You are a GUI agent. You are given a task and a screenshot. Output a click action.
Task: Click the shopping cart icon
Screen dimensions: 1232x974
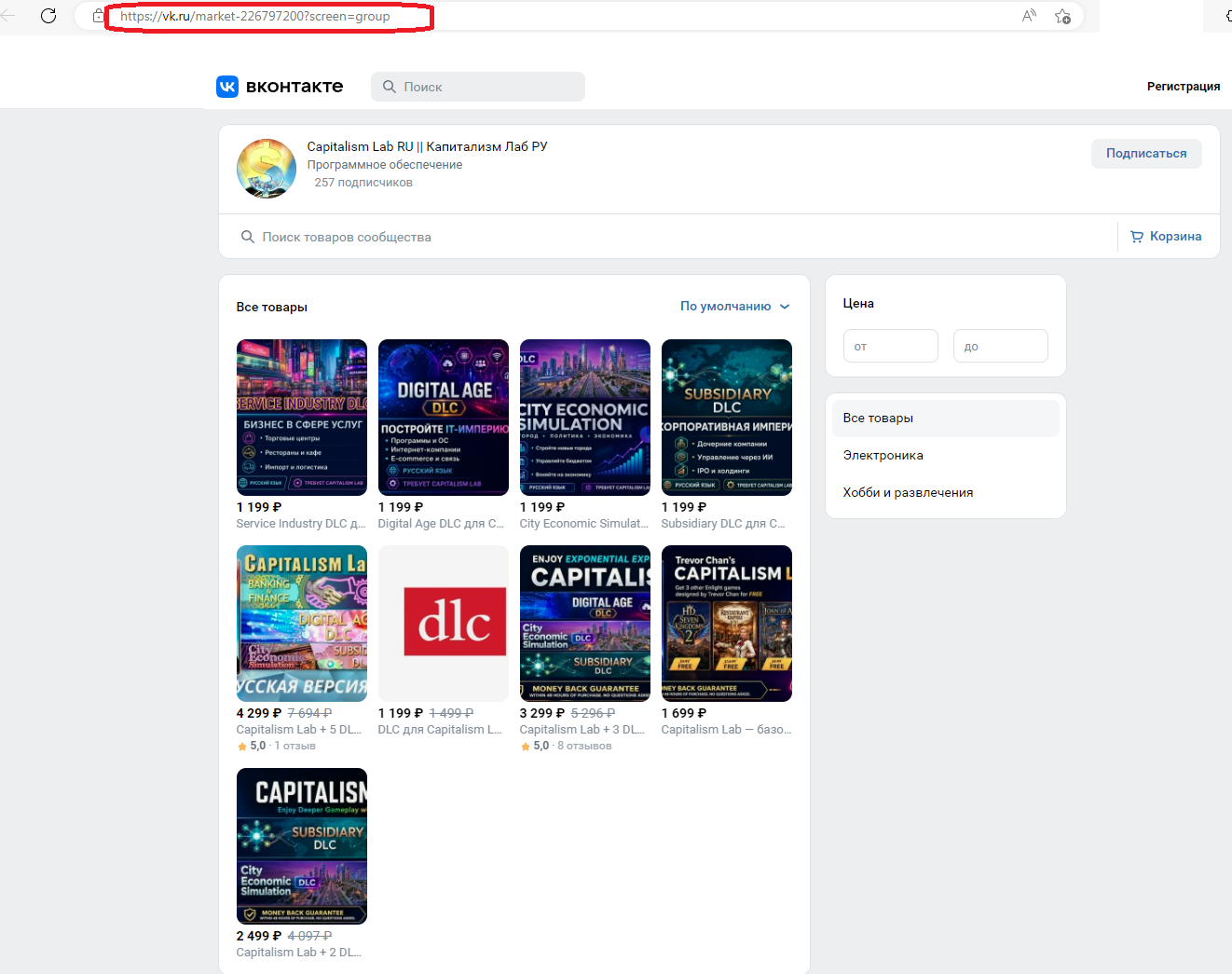1137,237
